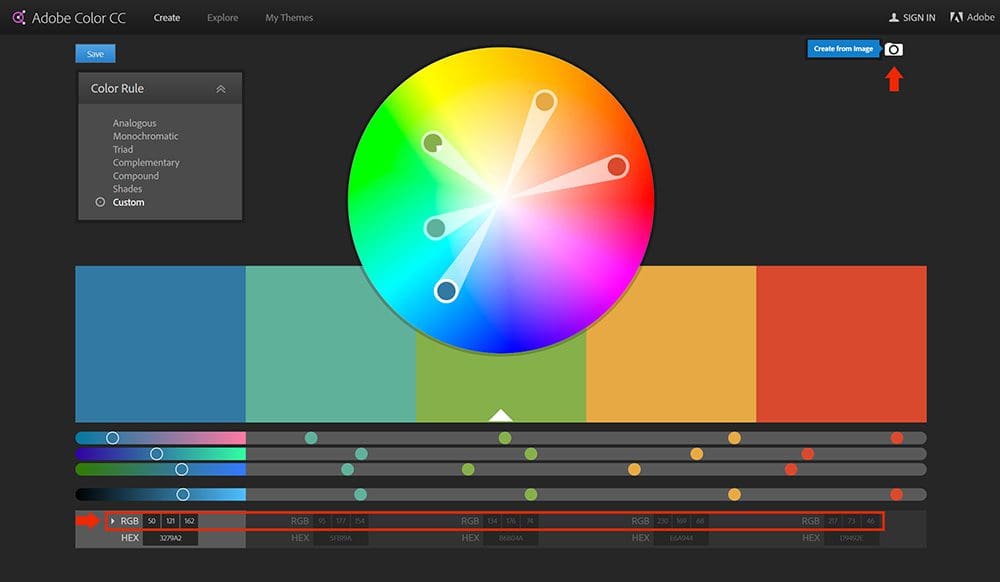Click the RGB field showing 134
1000x582 pixels.
[492, 521]
